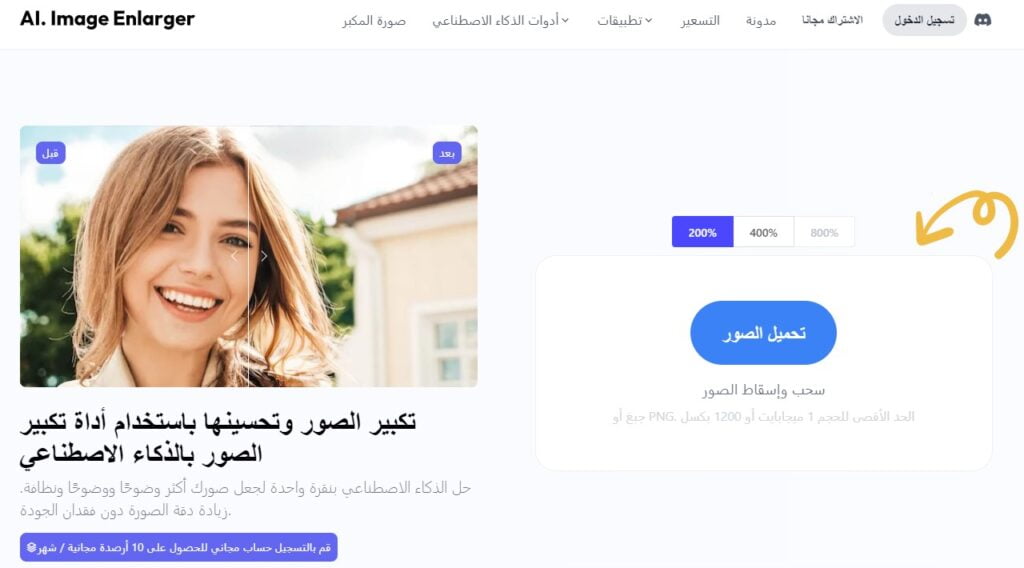This screenshot has height=568, width=1024.
Task: Click تحميل الصور upload button
Action: pyautogui.click(x=763, y=333)
